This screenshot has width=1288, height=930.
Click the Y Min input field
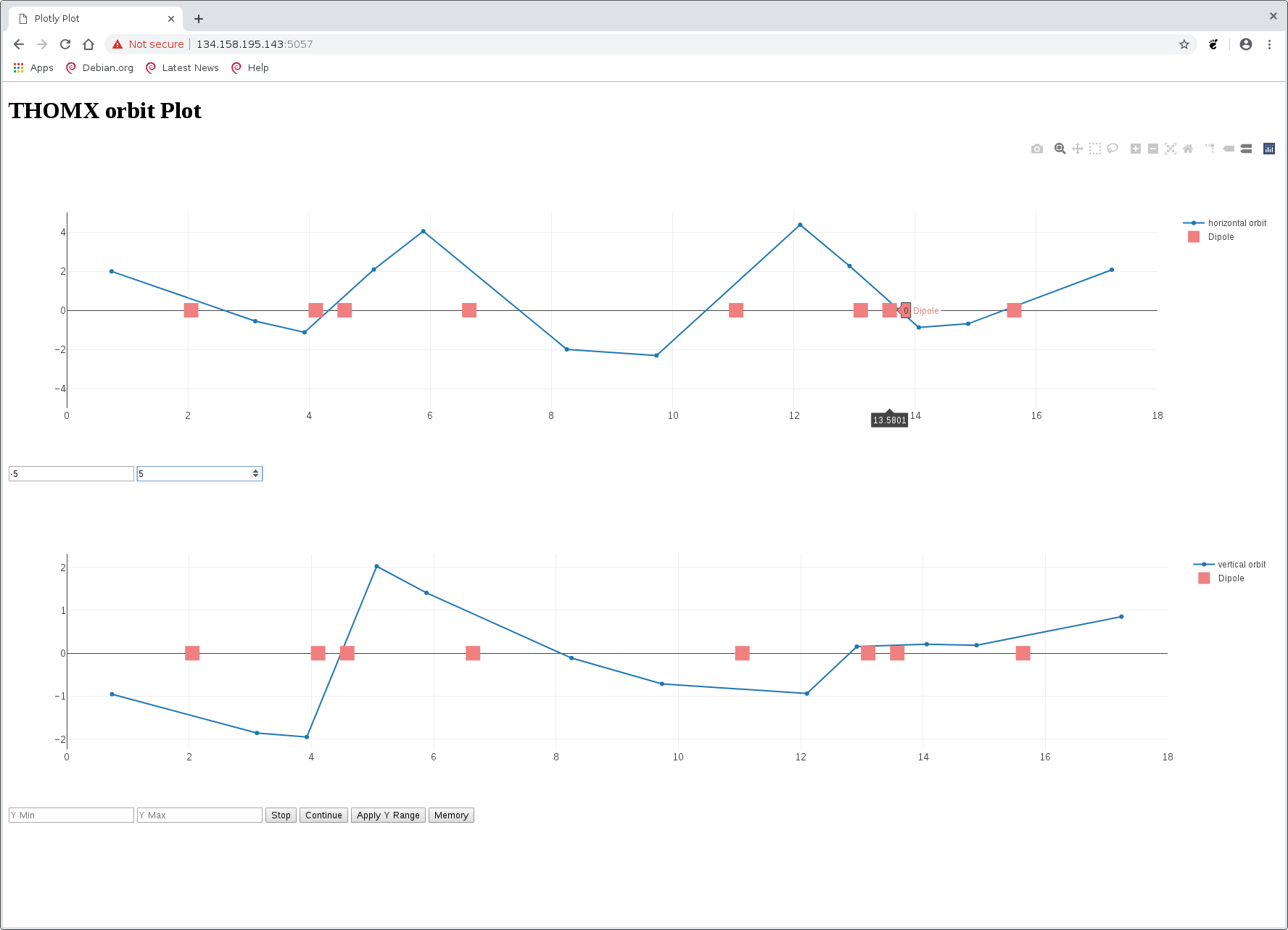tap(71, 815)
